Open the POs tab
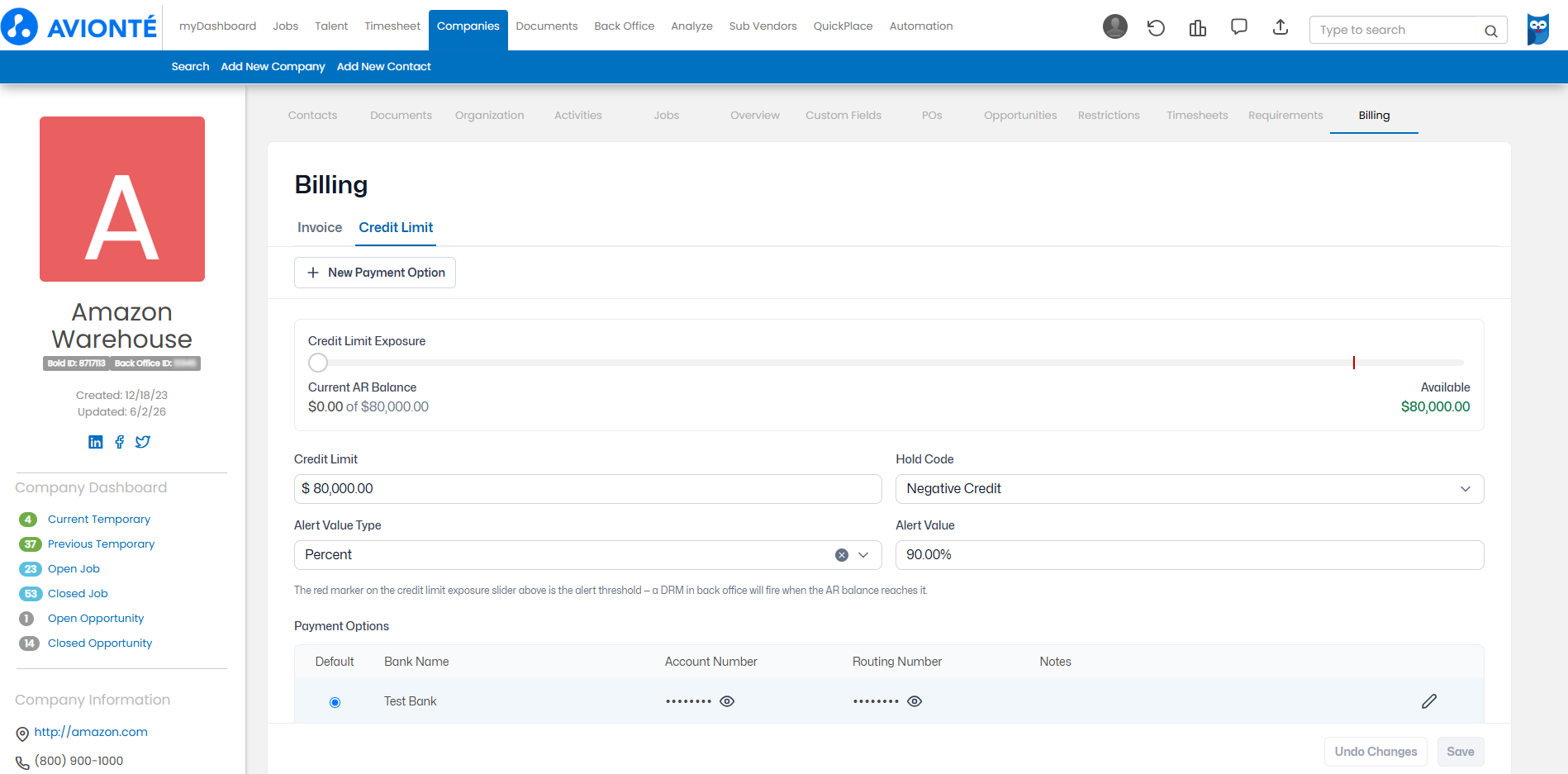The width and height of the screenshot is (1568, 774). [932, 116]
